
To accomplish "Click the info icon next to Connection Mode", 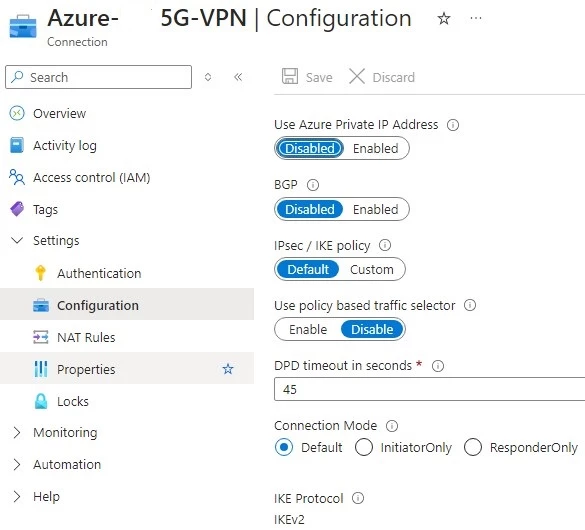I will (x=392, y=426).
